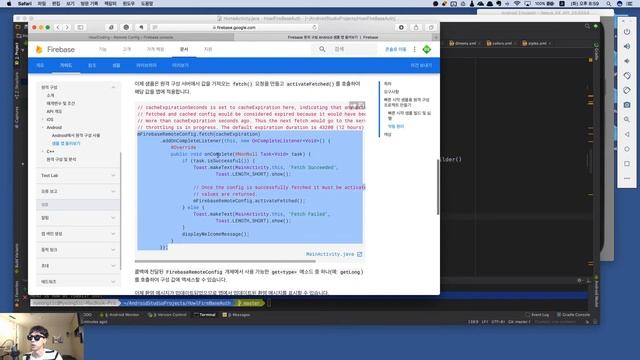Open the underlined docs tab in Firebase header

click(x=184, y=49)
